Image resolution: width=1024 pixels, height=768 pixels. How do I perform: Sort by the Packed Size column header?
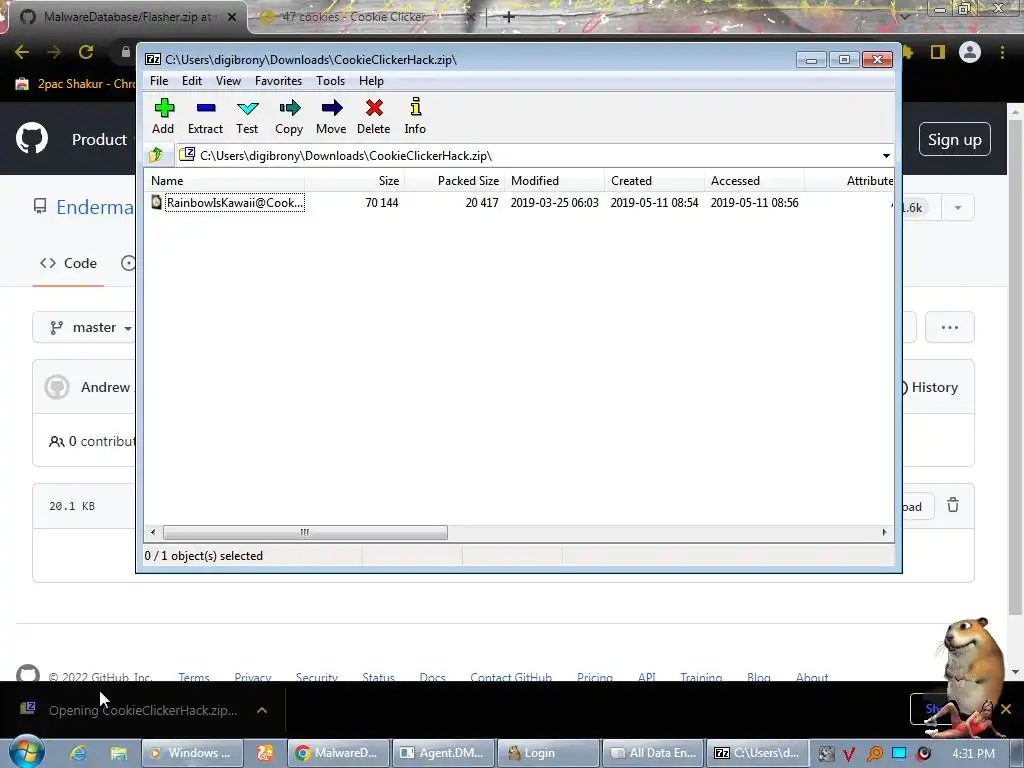[454, 181]
